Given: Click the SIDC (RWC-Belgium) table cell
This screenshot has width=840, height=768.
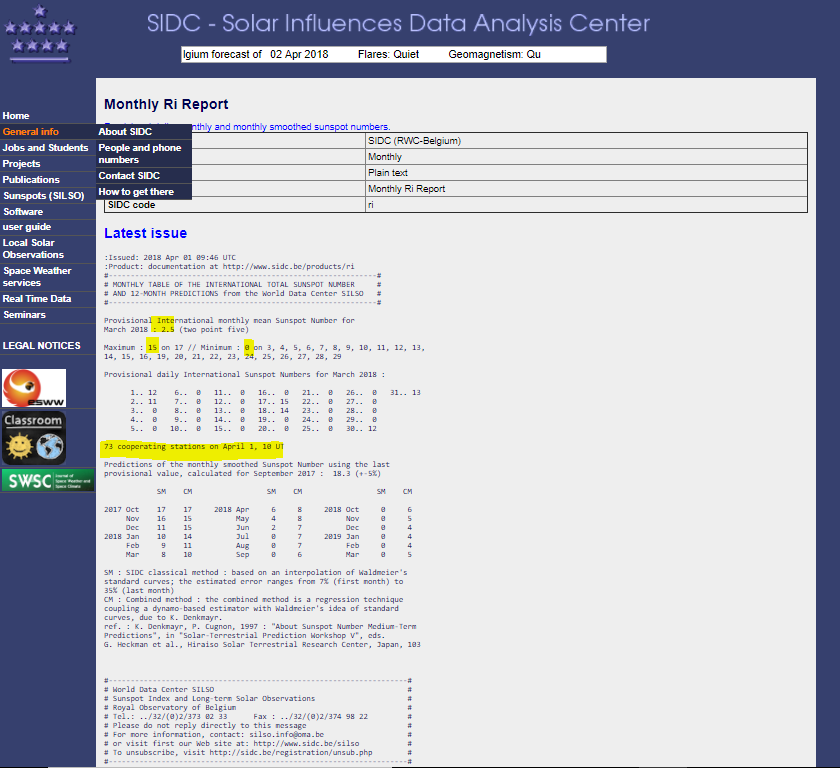Looking at the screenshot, I should (x=587, y=141).
